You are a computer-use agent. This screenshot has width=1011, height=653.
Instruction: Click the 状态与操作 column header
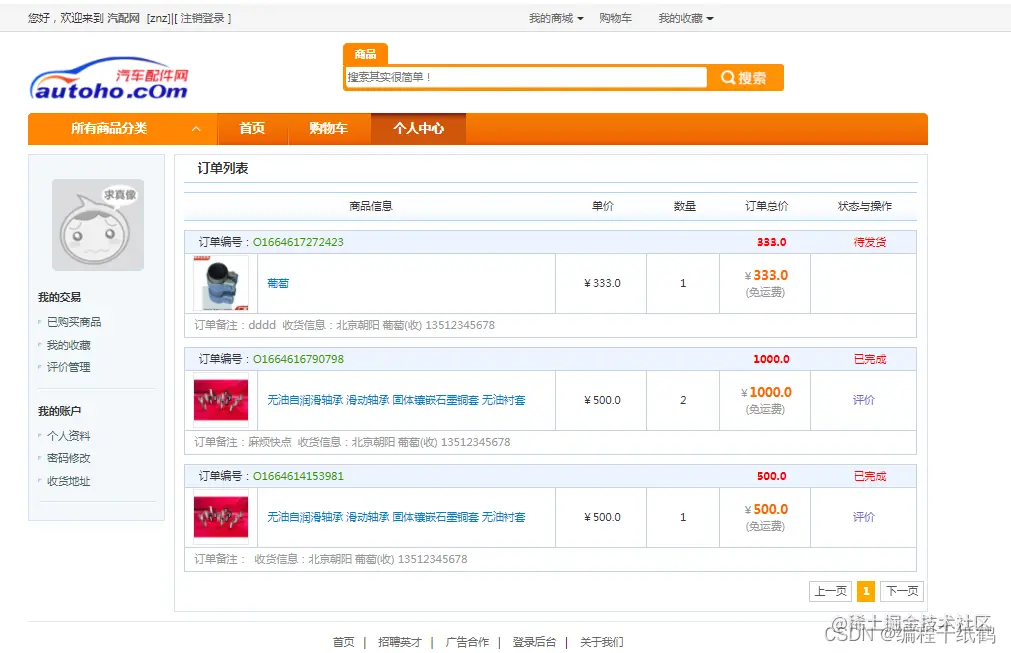tap(864, 206)
